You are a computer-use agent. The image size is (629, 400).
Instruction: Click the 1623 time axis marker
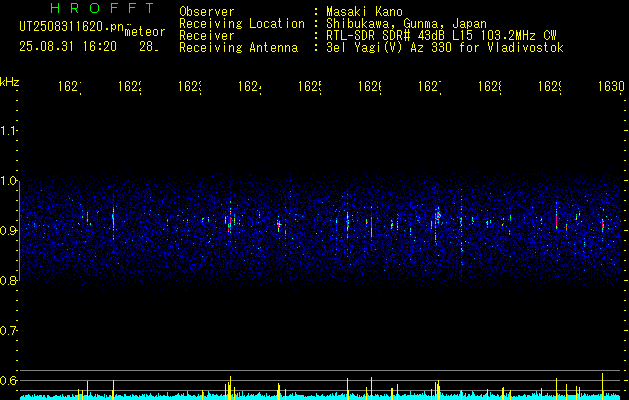(190, 87)
